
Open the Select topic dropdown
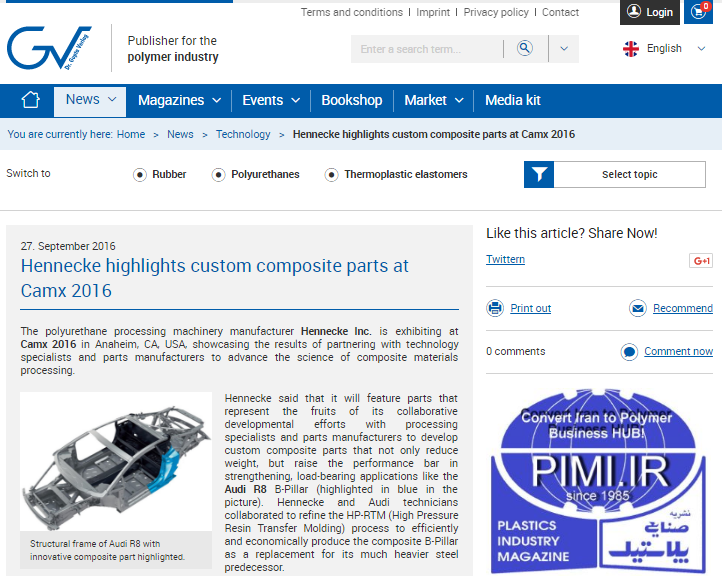pyautogui.click(x=615, y=175)
